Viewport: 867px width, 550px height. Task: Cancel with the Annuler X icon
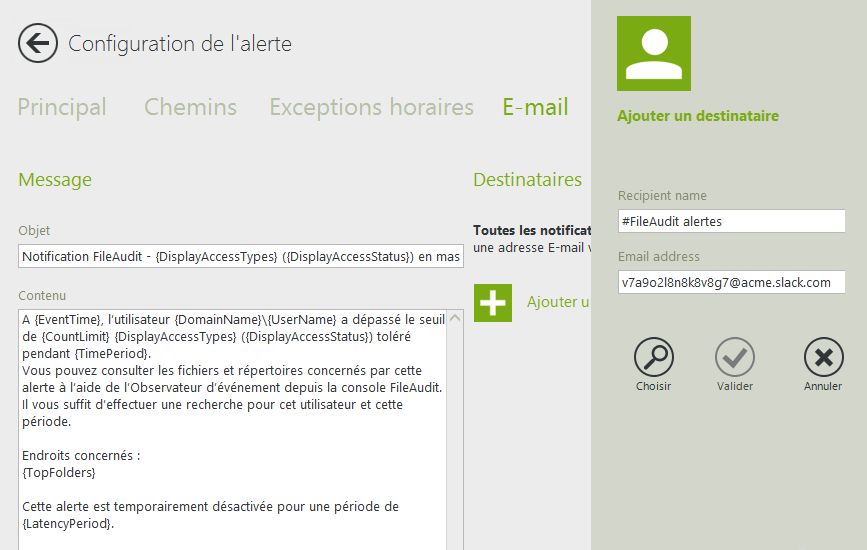[823, 357]
